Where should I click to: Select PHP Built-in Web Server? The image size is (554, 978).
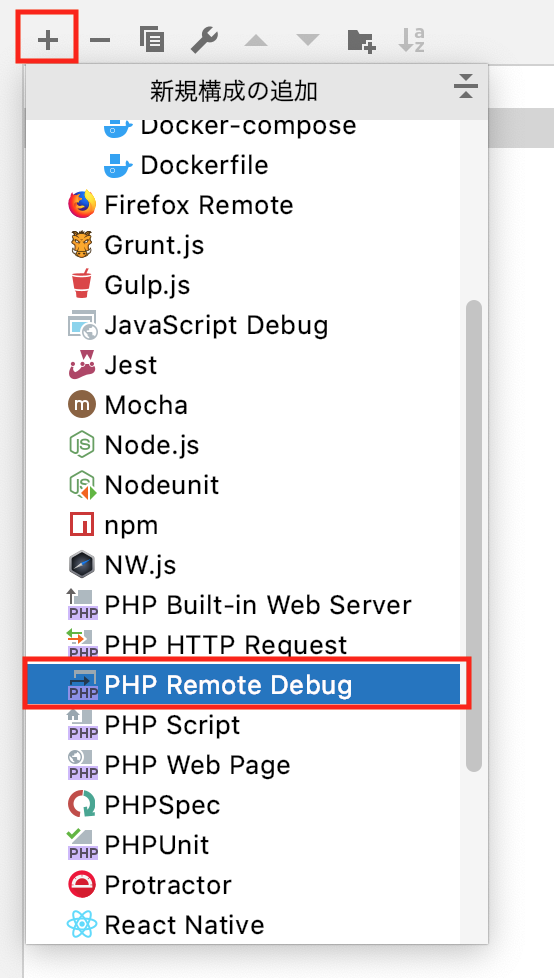(243, 605)
